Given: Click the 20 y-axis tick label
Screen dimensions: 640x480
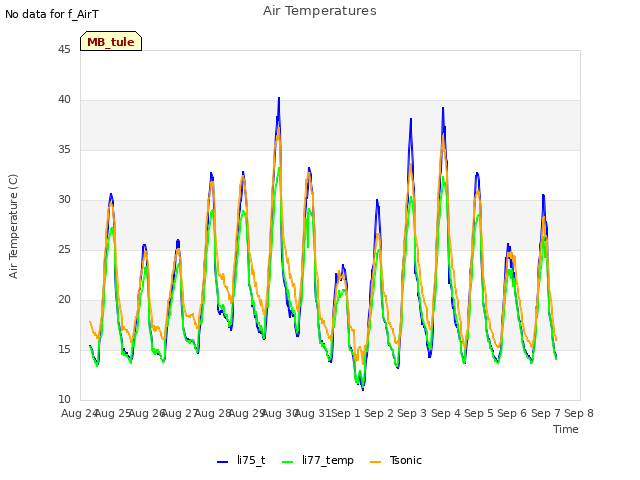Looking at the screenshot, I should tap(64, 300).
